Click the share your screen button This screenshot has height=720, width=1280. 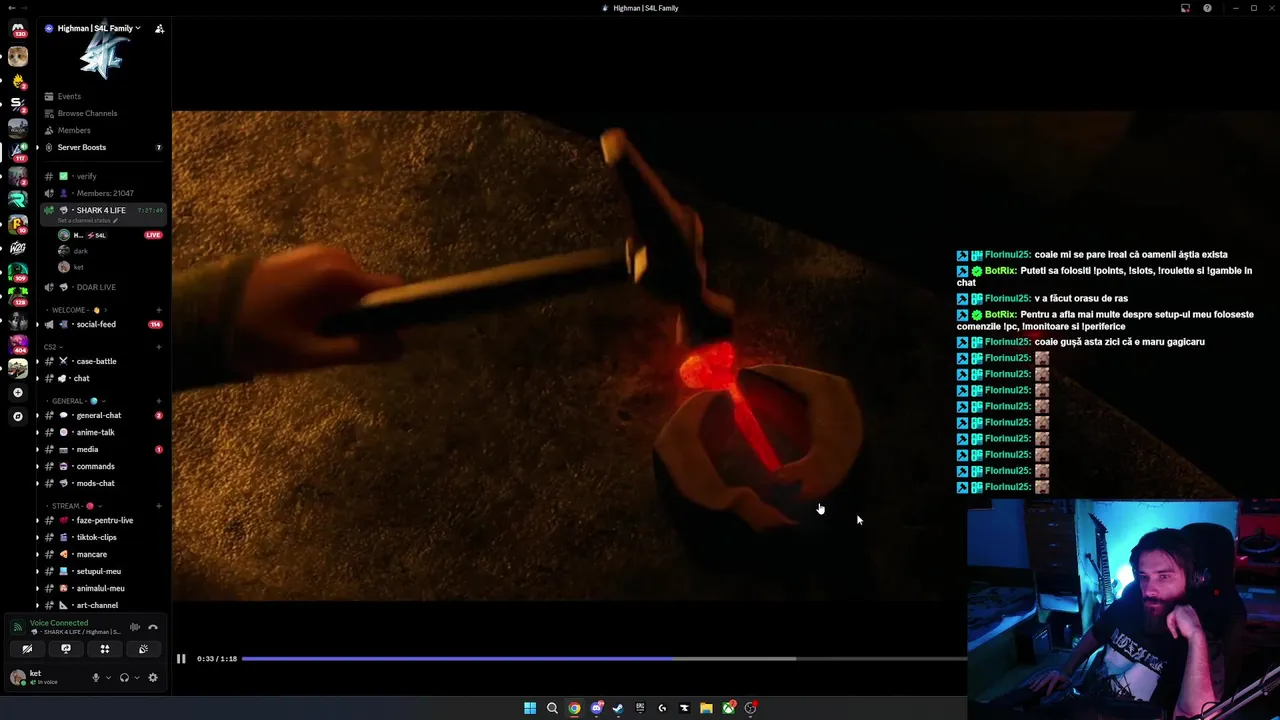66,649
